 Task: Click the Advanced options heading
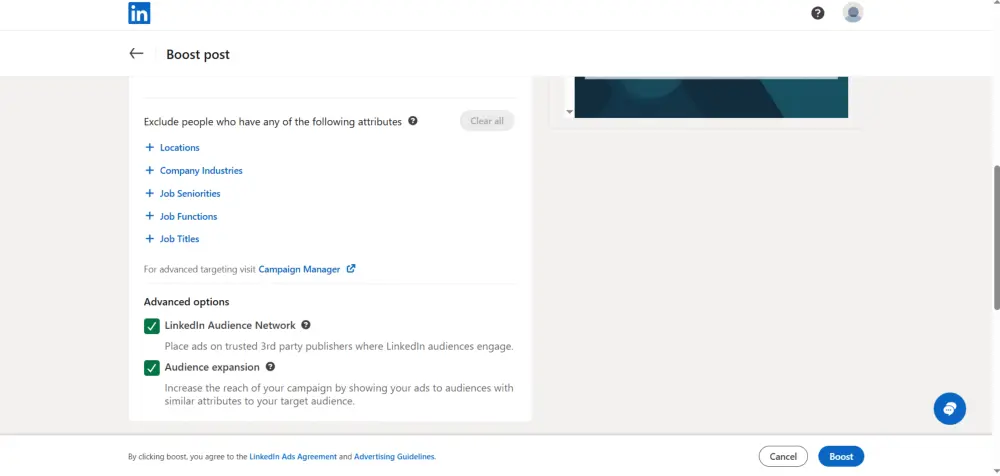point(186,302)
